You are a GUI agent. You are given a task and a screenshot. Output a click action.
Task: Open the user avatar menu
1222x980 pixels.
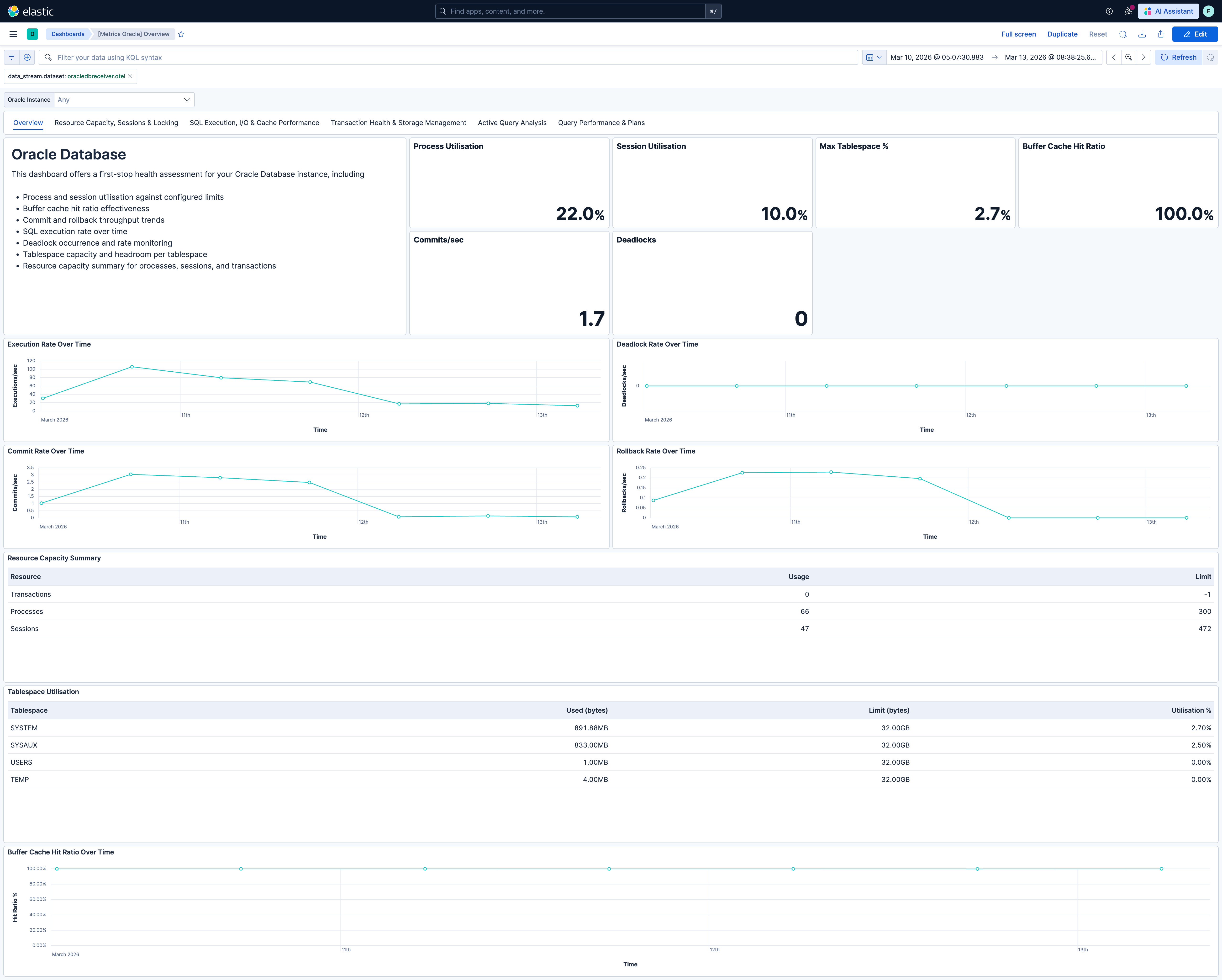tap(1208, 11)
